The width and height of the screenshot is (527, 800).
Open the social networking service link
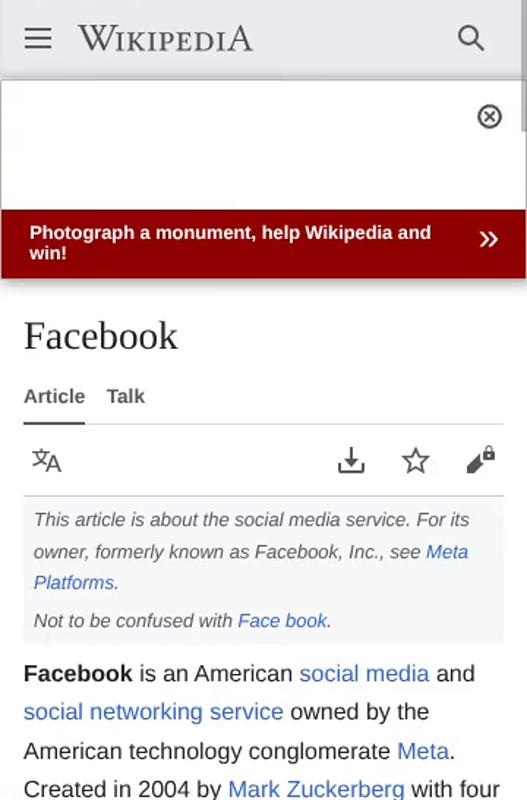153,712
